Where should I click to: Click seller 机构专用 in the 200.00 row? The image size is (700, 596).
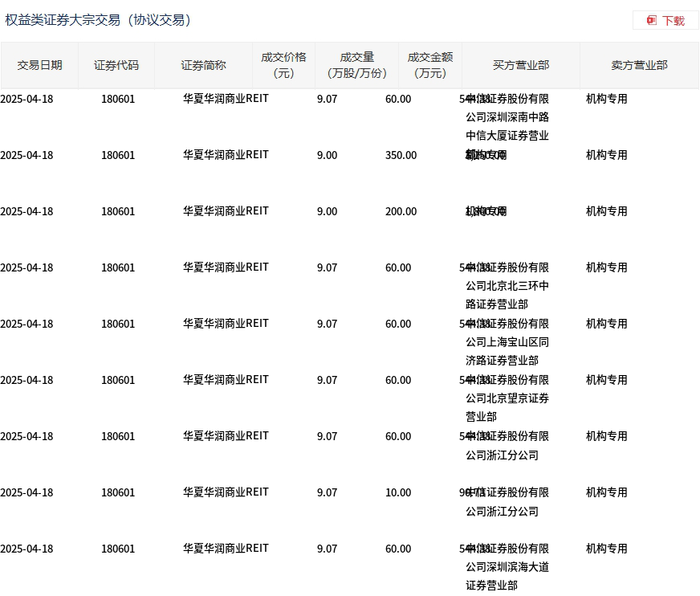[x=606, y=212]
